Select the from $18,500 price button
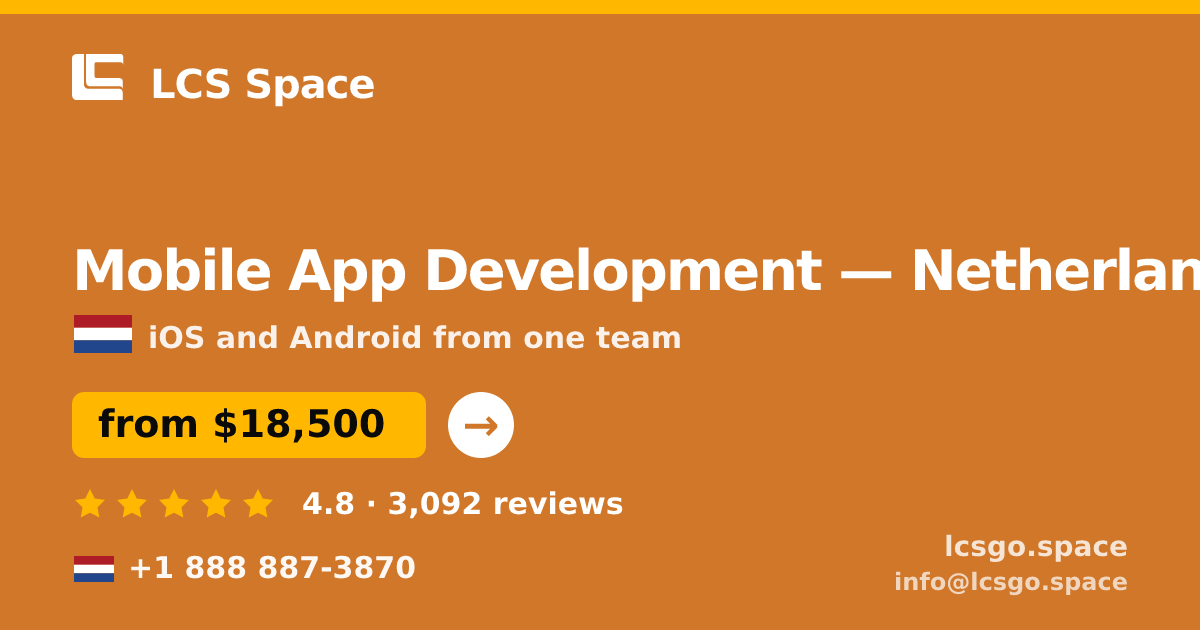Viewport: 1200px width, 630px height. pyautogui.click(x=249, y=425)
